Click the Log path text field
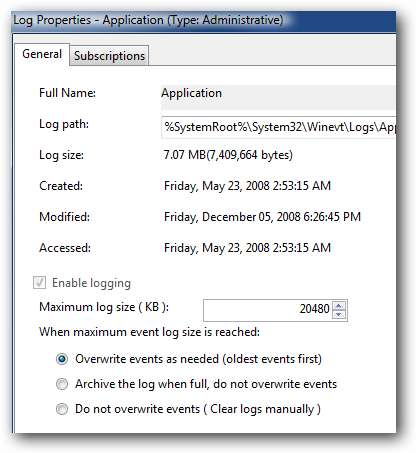The image size is (416, 453). coord(279,127)
